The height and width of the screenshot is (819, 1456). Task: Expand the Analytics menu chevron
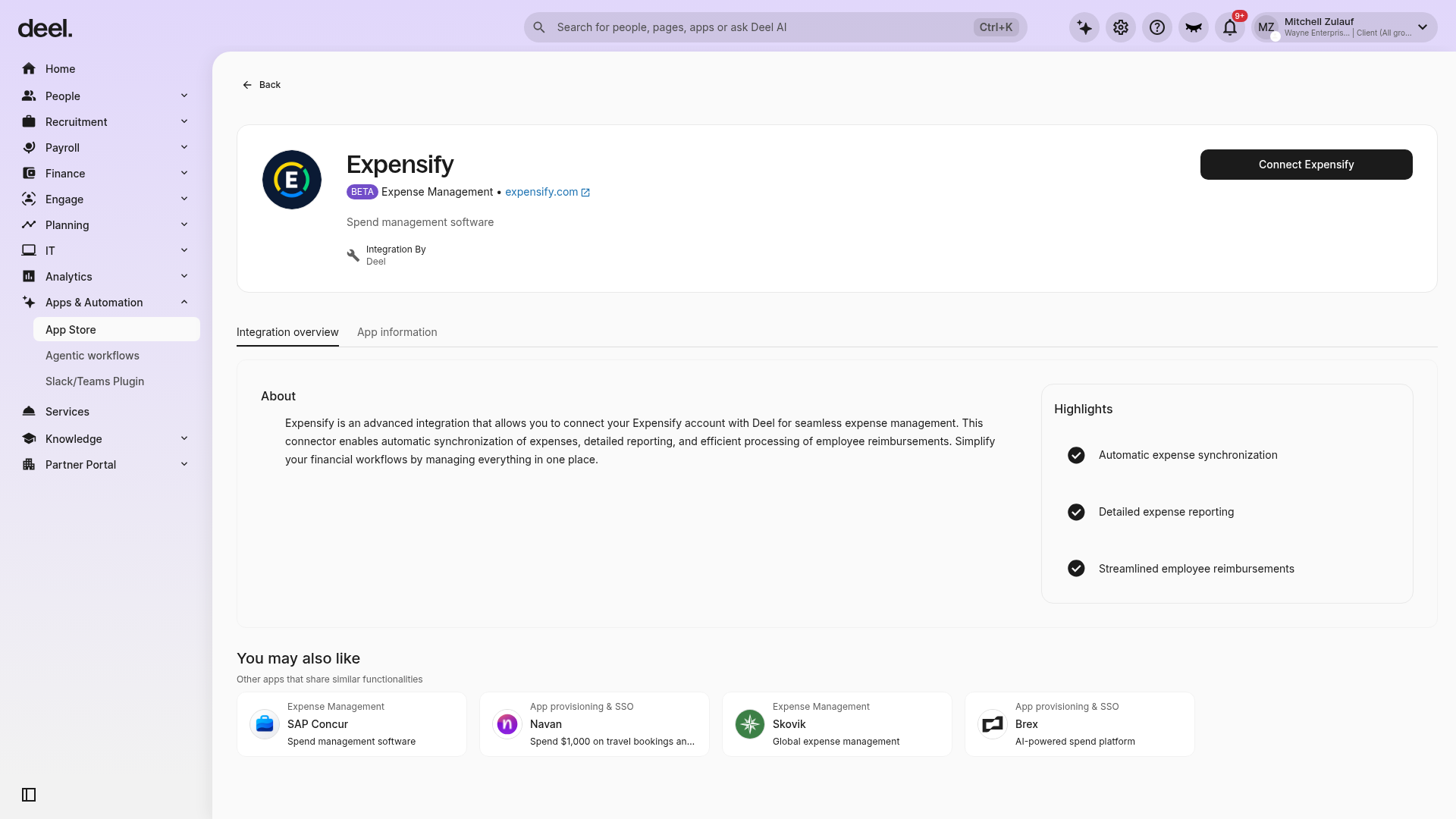point(184,276)
